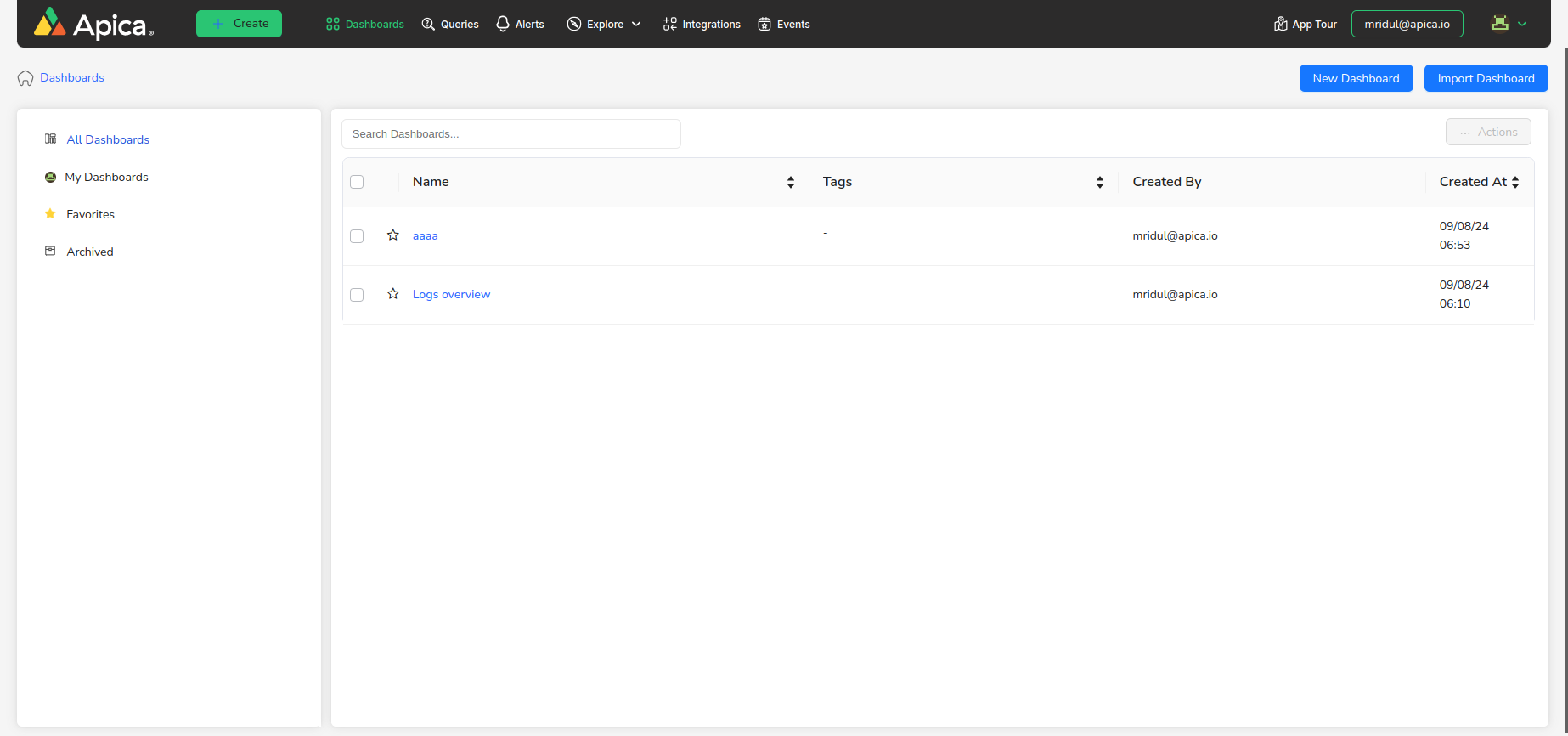Viewport: 1568px width, 736px height.
Task: Show Archived dashboards in sidebar
Action: 90,252
